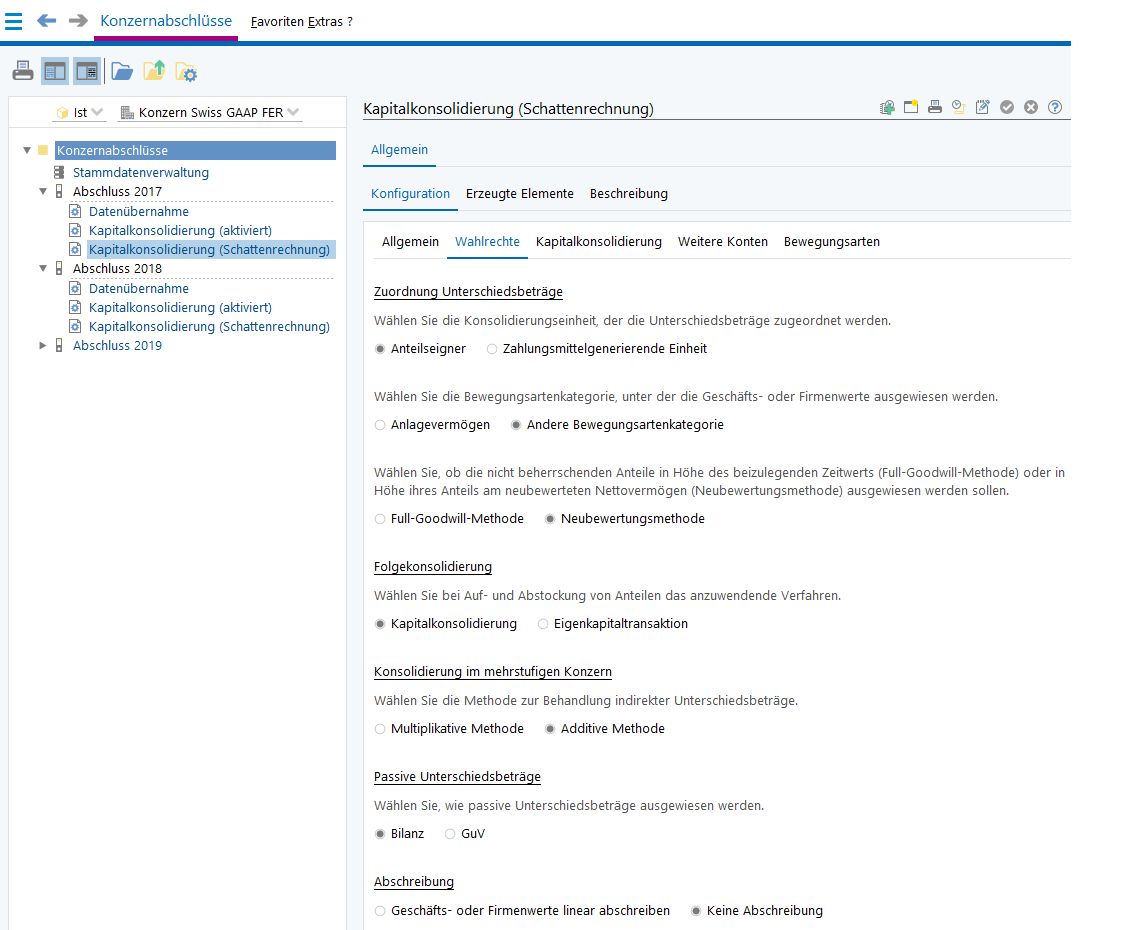Open Datenübernahme under Abschluss 2018
The width and height of the screenshot is (1130, 930).
(138, 288)
